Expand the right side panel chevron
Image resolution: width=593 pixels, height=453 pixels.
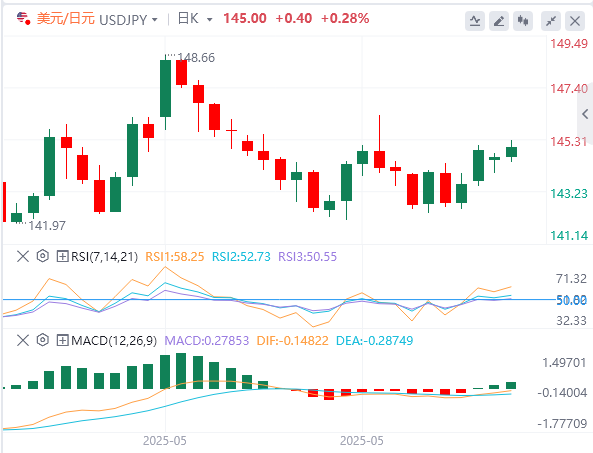click(585, 113)
